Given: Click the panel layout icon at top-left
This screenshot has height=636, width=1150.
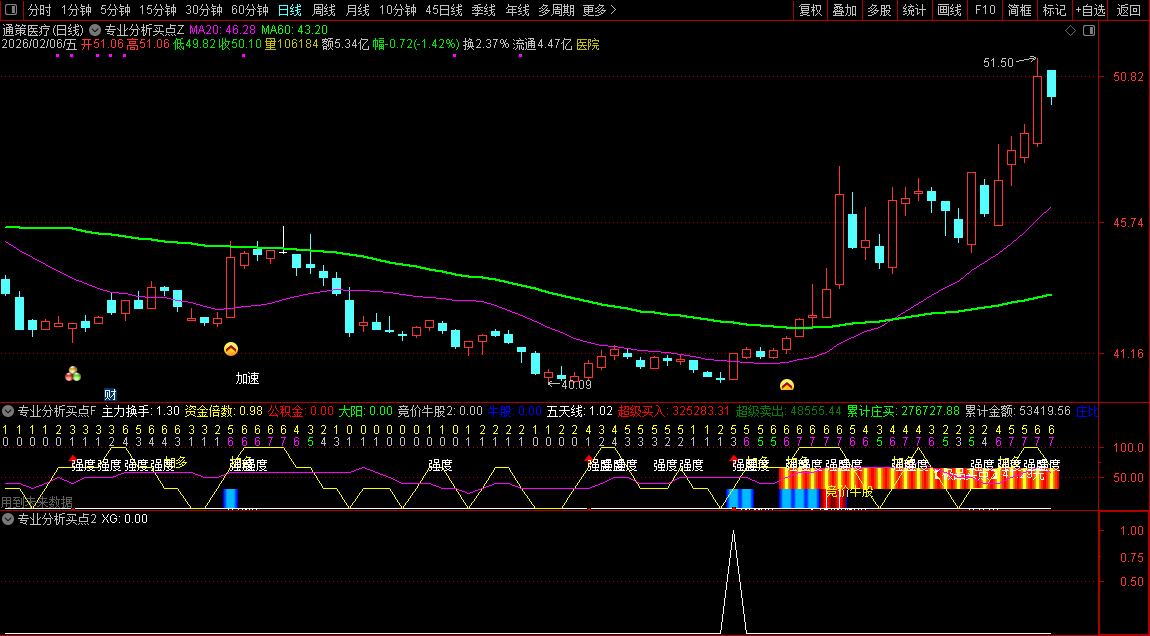Looking at the screenshot, I should pyautogui.click(x=11, y=10).
